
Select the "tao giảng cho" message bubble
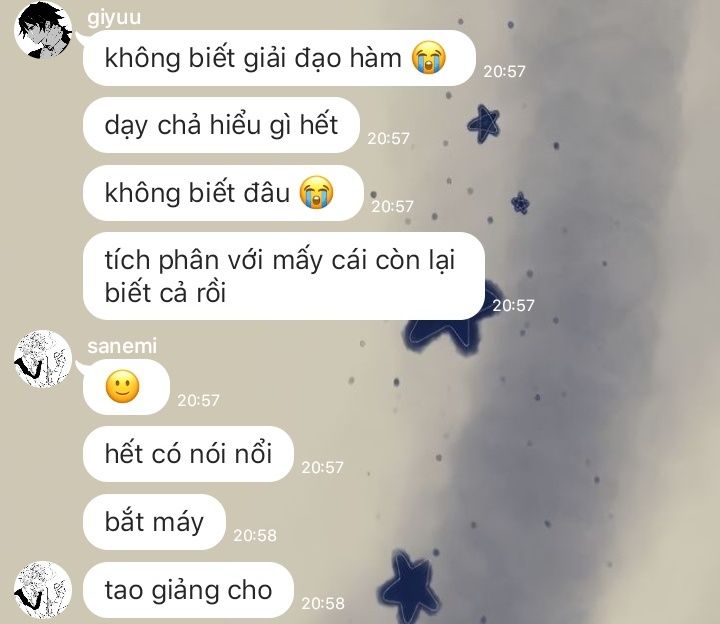[x=188, y=590]
